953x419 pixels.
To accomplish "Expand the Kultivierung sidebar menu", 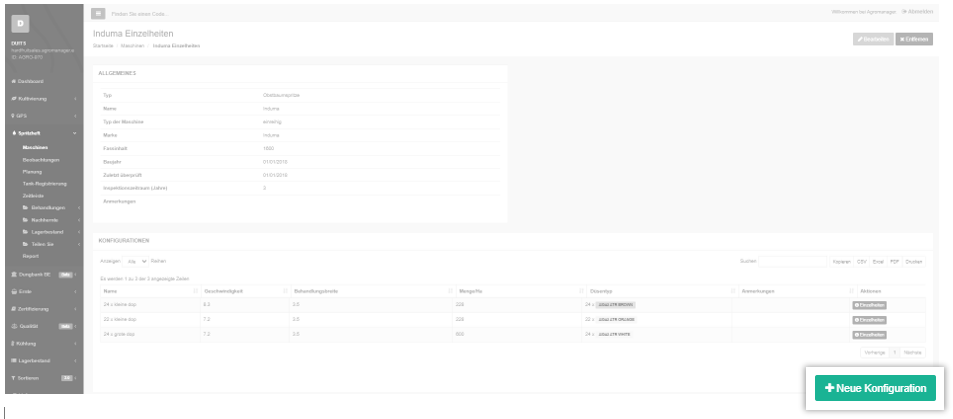I will (44, 99).
